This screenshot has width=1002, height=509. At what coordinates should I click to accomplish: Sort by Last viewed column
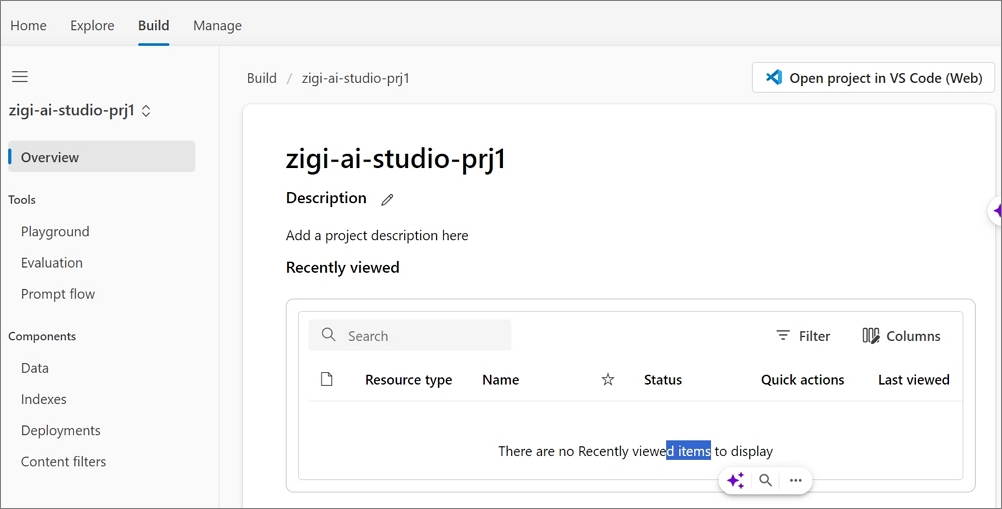(913, 379)
